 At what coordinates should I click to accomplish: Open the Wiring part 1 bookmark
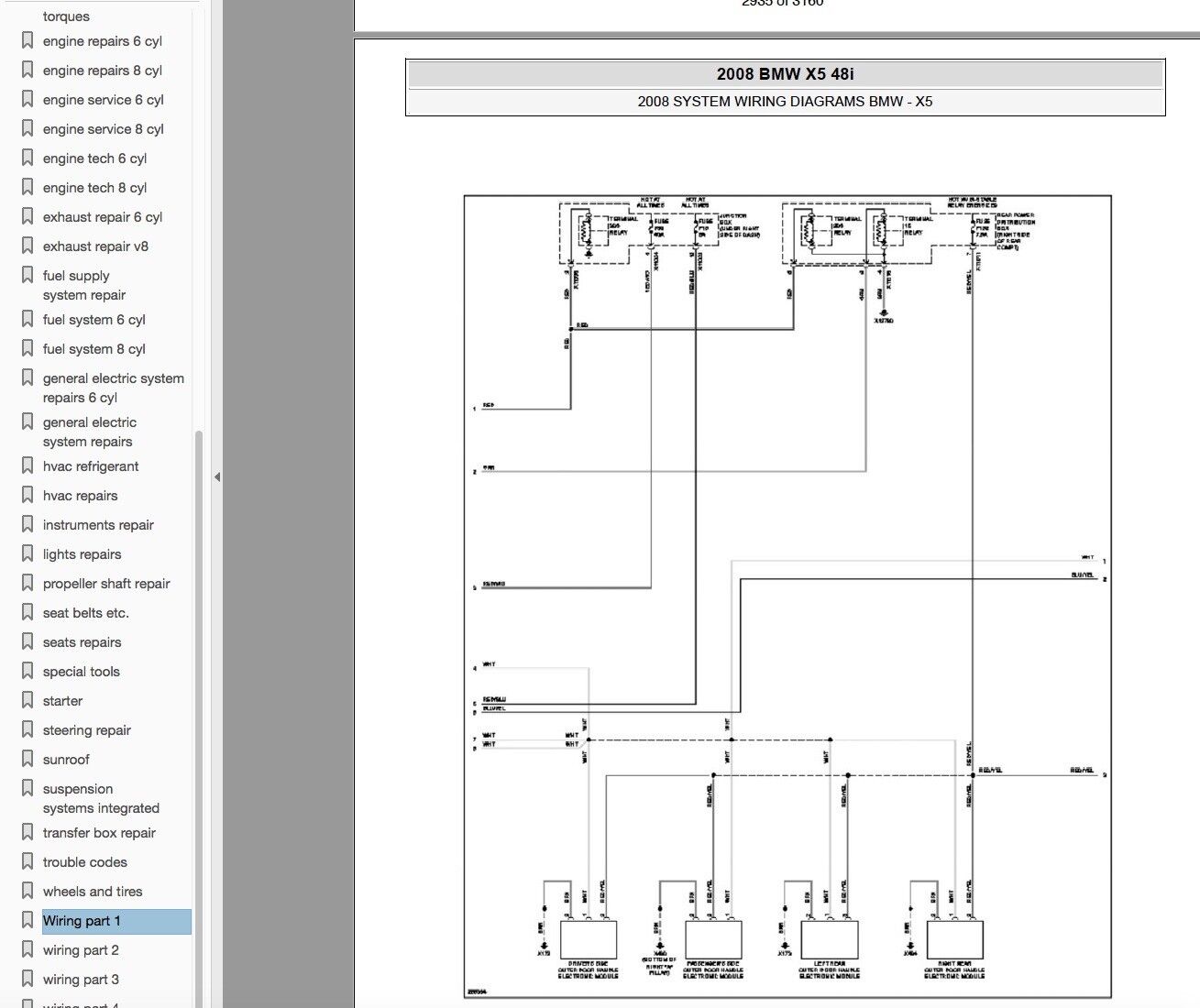[x=82, y=921]
